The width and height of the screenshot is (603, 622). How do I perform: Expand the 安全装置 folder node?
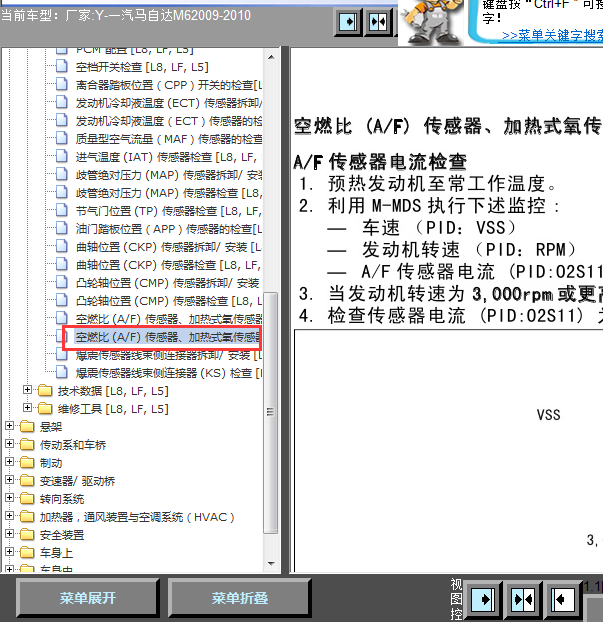pos(9,534)
